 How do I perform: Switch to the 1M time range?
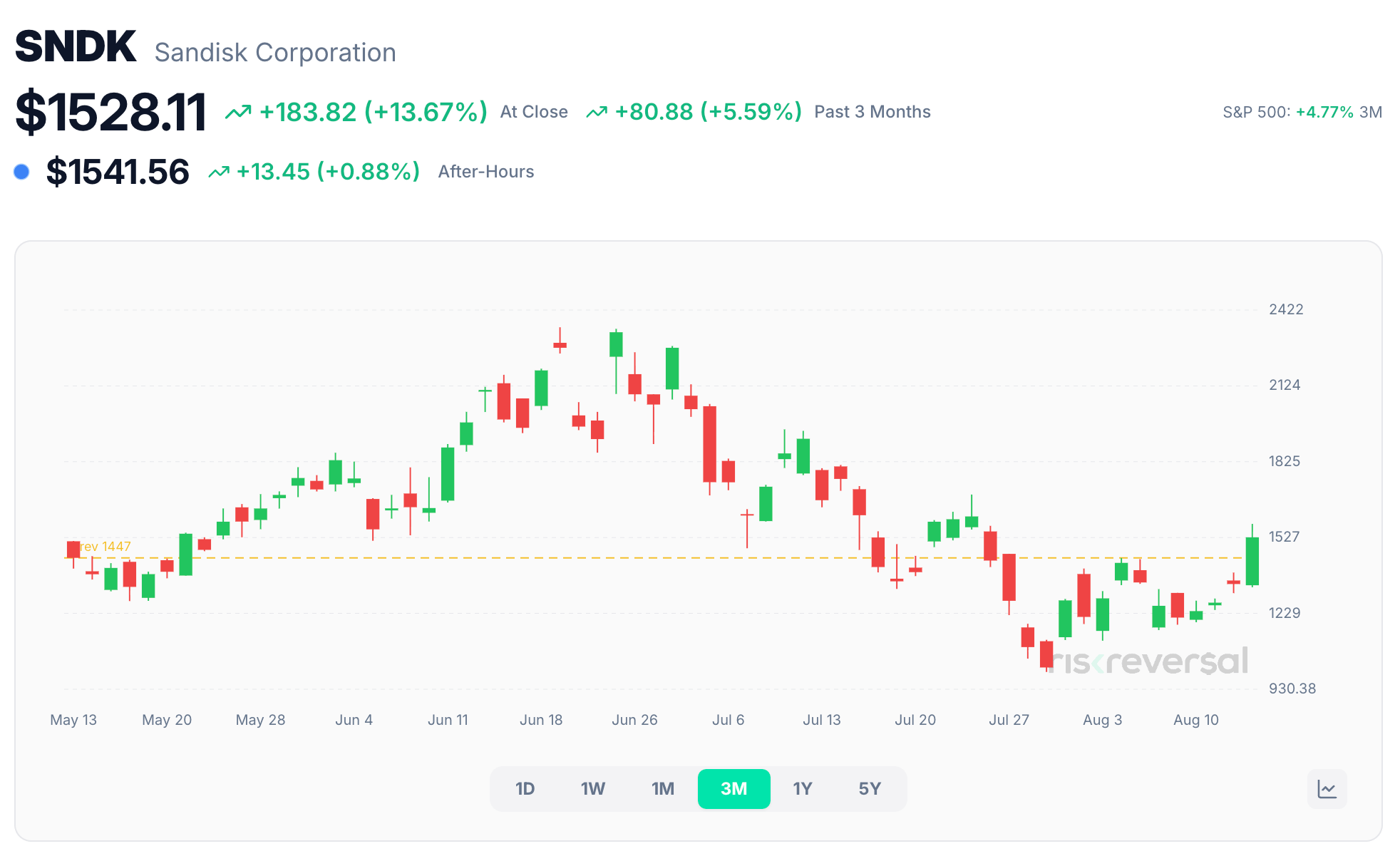(663, 789)
